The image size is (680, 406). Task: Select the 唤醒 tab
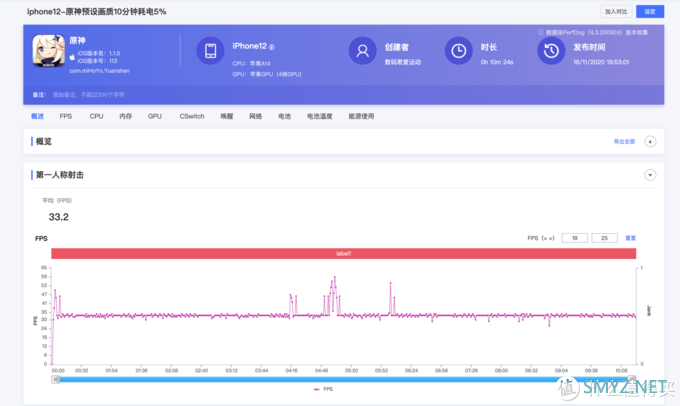(x=227, y=116)
